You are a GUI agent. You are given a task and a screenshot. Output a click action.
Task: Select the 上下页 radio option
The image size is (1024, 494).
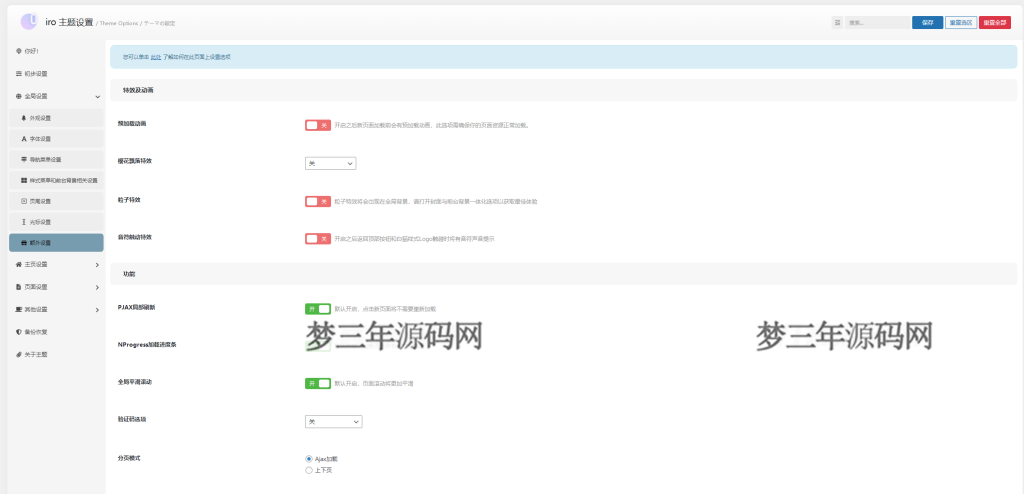[309, 470]
